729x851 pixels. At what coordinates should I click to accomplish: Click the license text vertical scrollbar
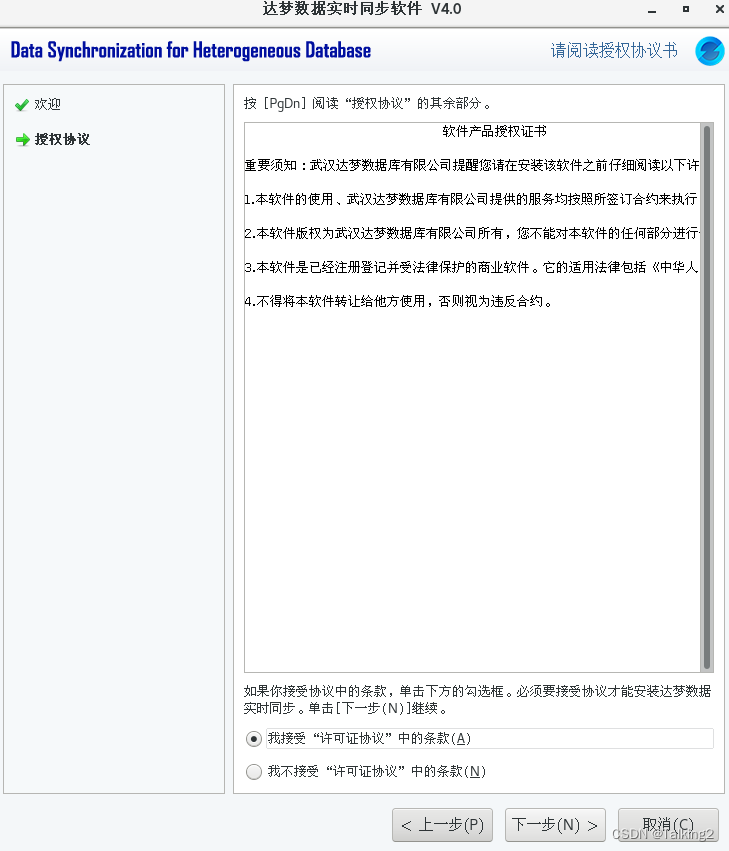tap(707, 397)
